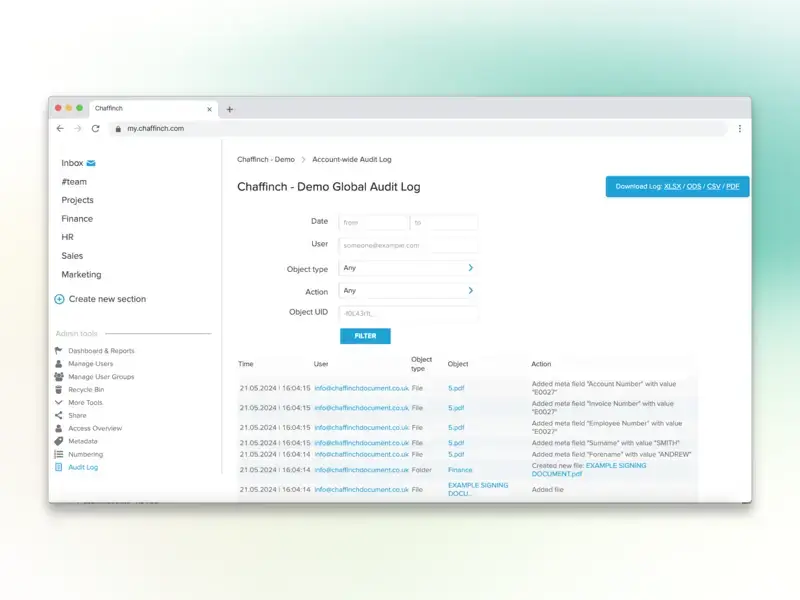Click the Object UID input field
800x600 pixels.
408,313
